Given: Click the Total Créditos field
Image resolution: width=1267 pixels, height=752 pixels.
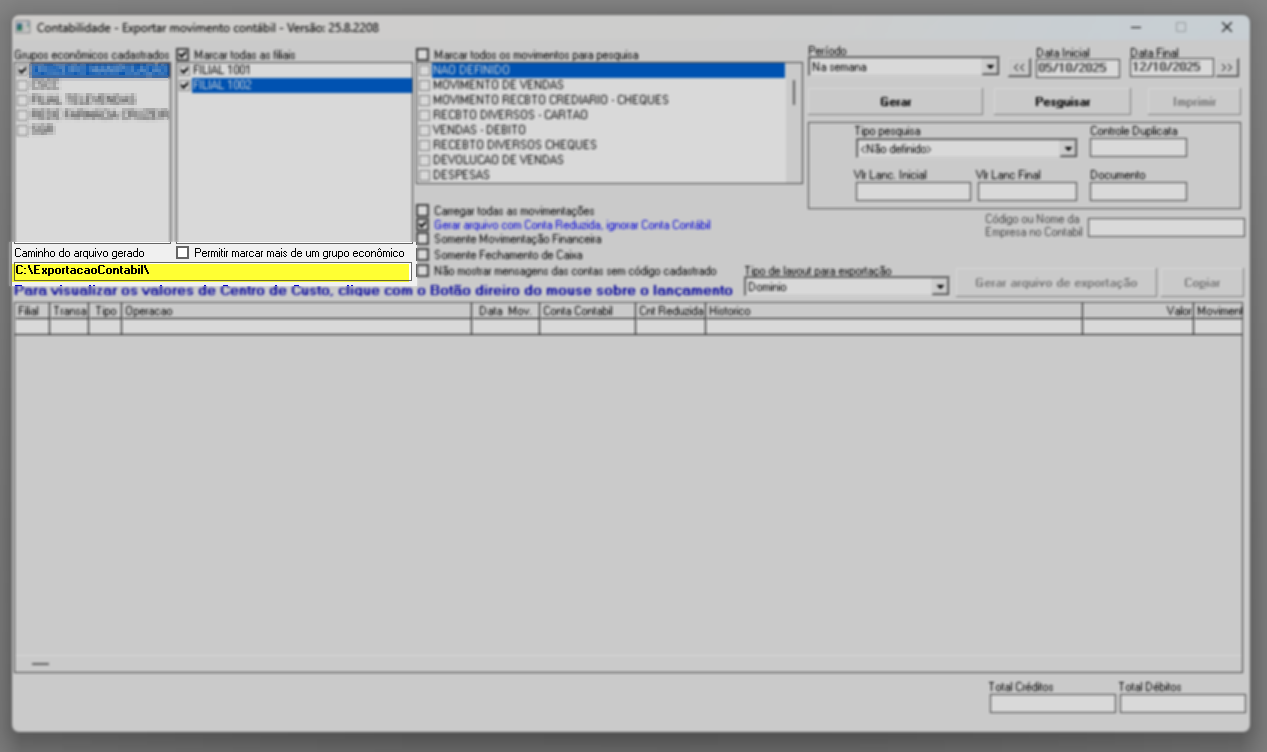Looking at the screenshot, I should tap(1052, 704).
